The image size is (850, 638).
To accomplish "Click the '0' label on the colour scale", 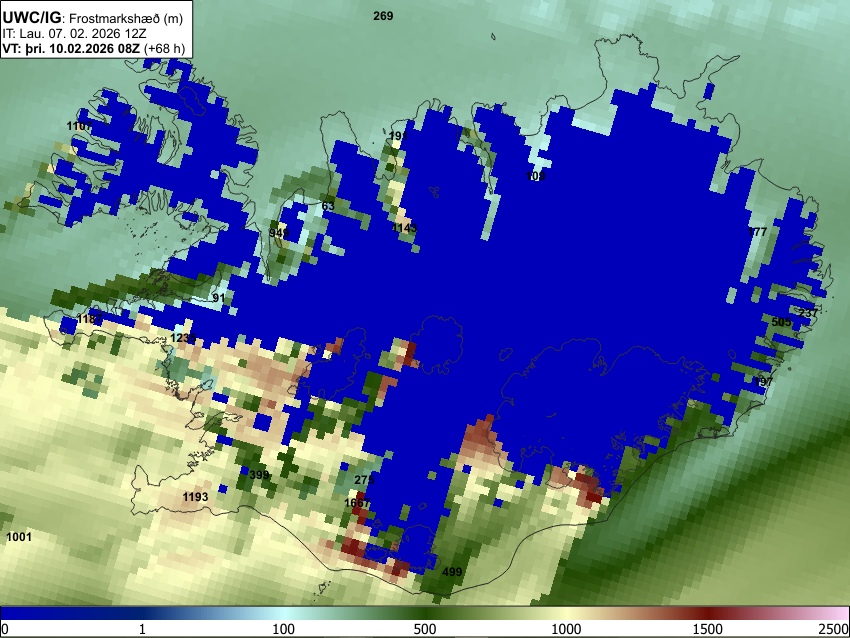I will 5,629.
